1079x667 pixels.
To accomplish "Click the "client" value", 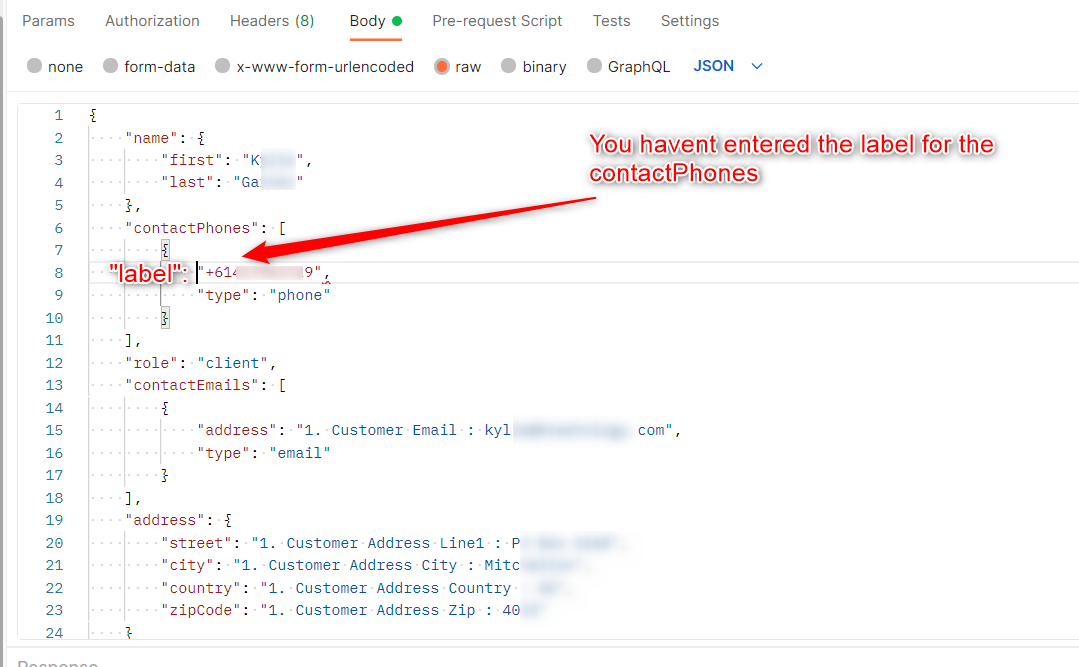I will [x=233, y=363].
